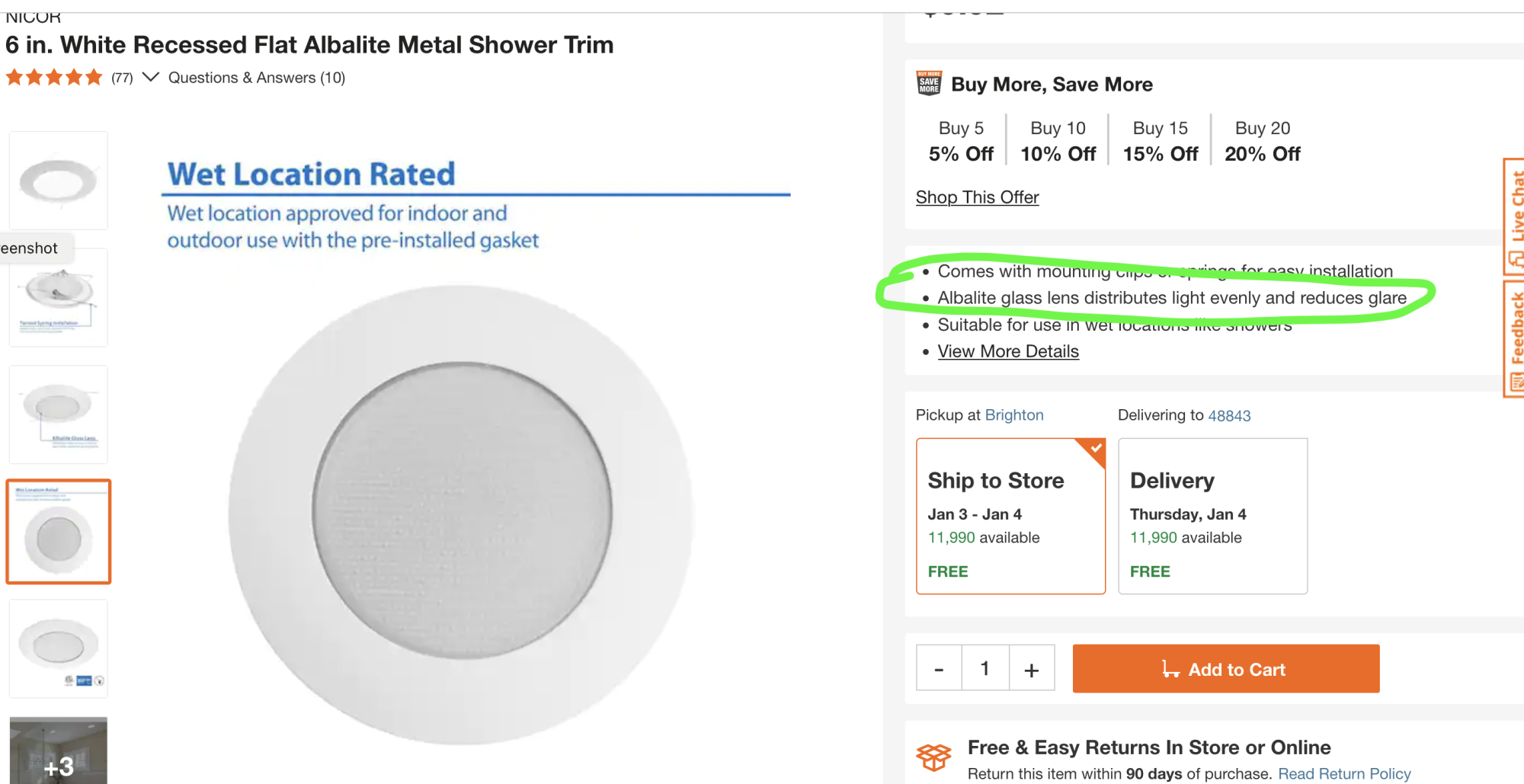This screenshot has width=1524, height=784.
Task: Open the Read Return Policy link
Action: tap(1344, 773)
